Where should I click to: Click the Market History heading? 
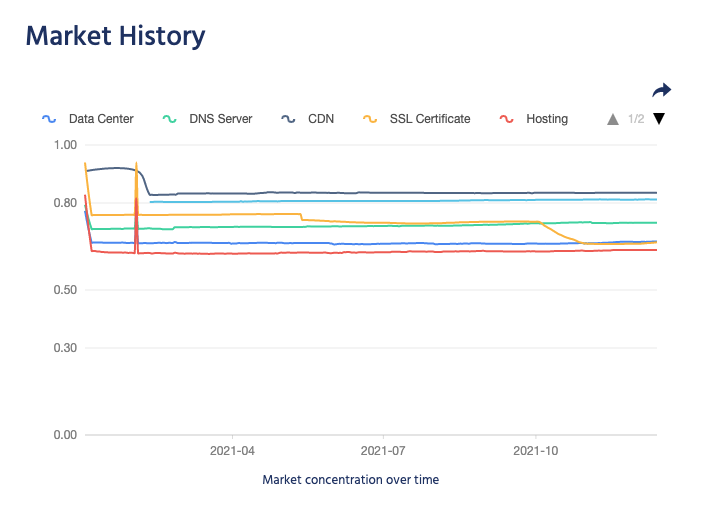[115, 36]
